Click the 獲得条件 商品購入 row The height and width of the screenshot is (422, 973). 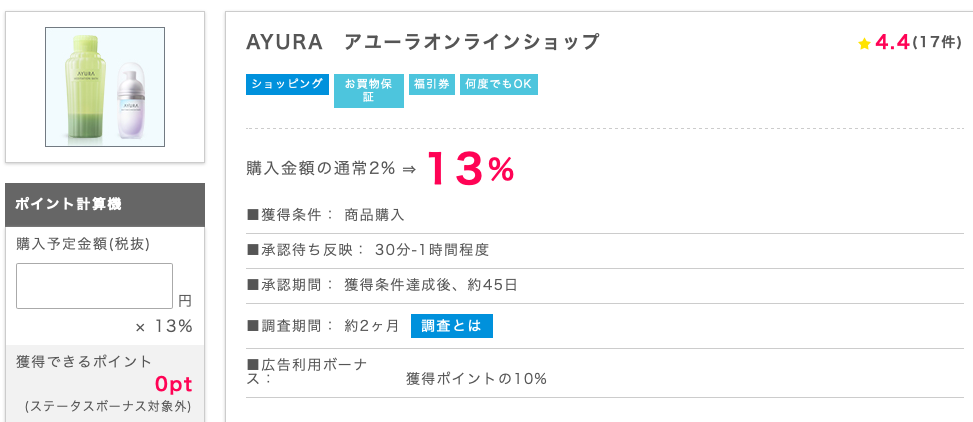(326, 215)
